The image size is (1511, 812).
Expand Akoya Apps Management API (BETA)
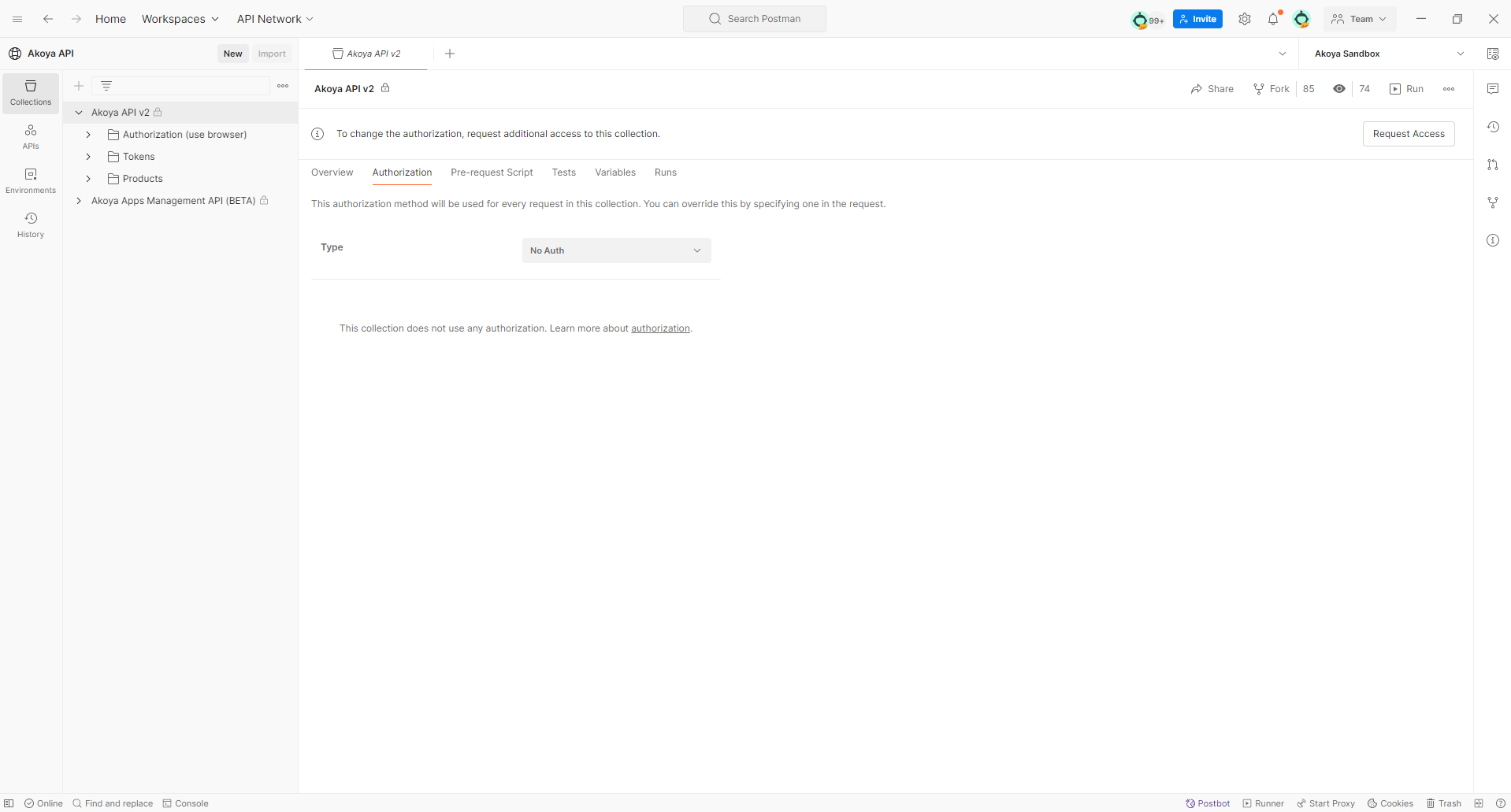tap(79, 201)
